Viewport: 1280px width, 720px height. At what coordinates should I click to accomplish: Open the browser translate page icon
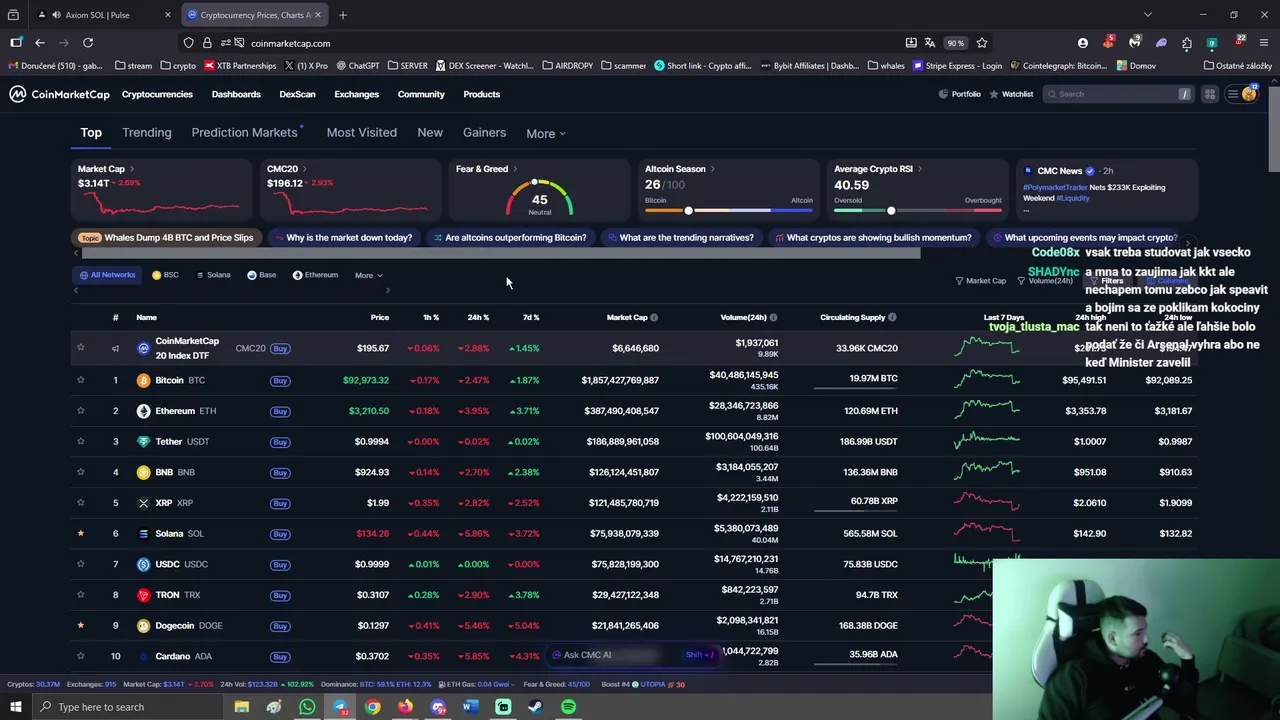(x=930, y=43)
